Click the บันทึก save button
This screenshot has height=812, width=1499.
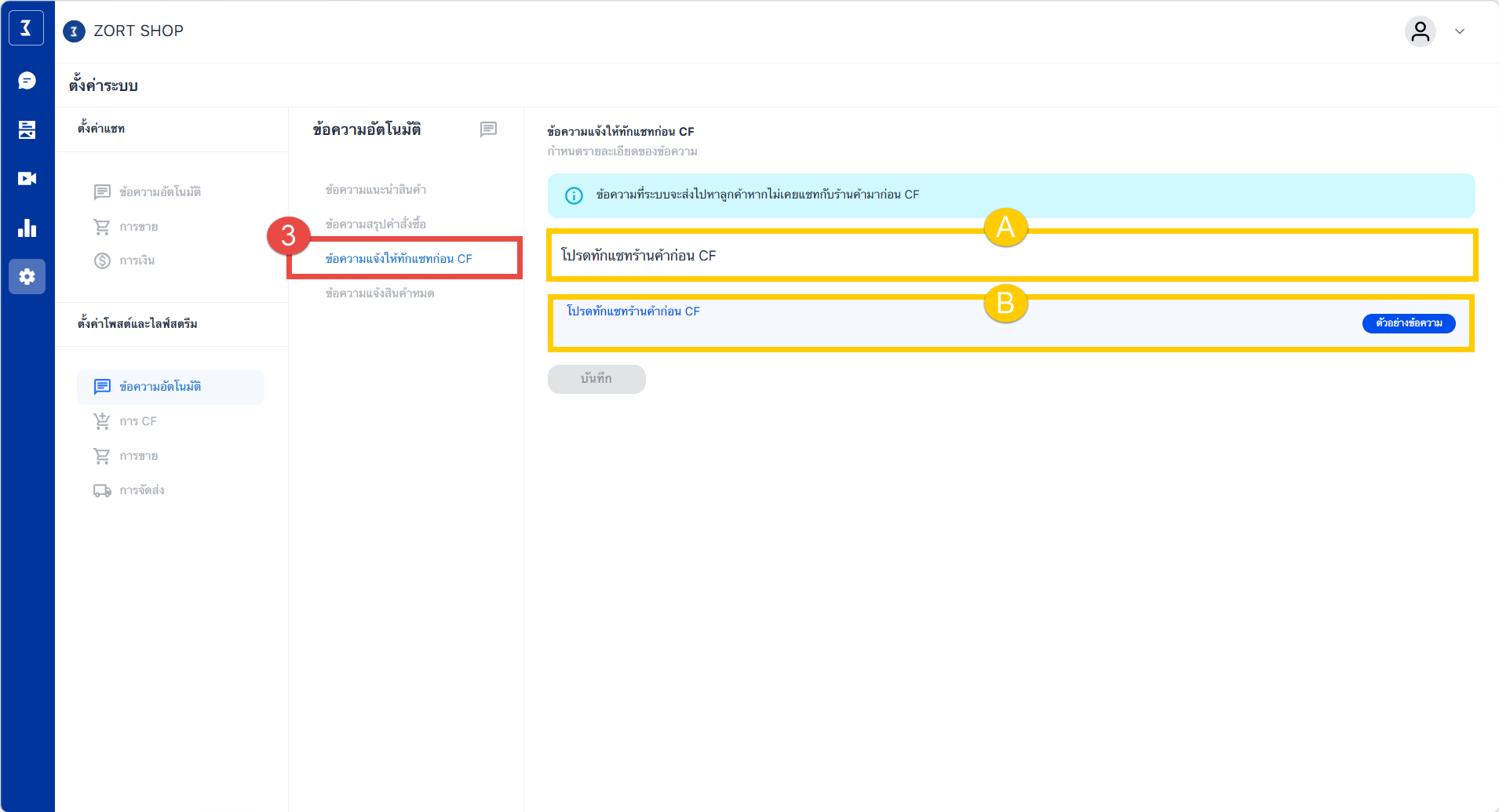click(596, 379)
